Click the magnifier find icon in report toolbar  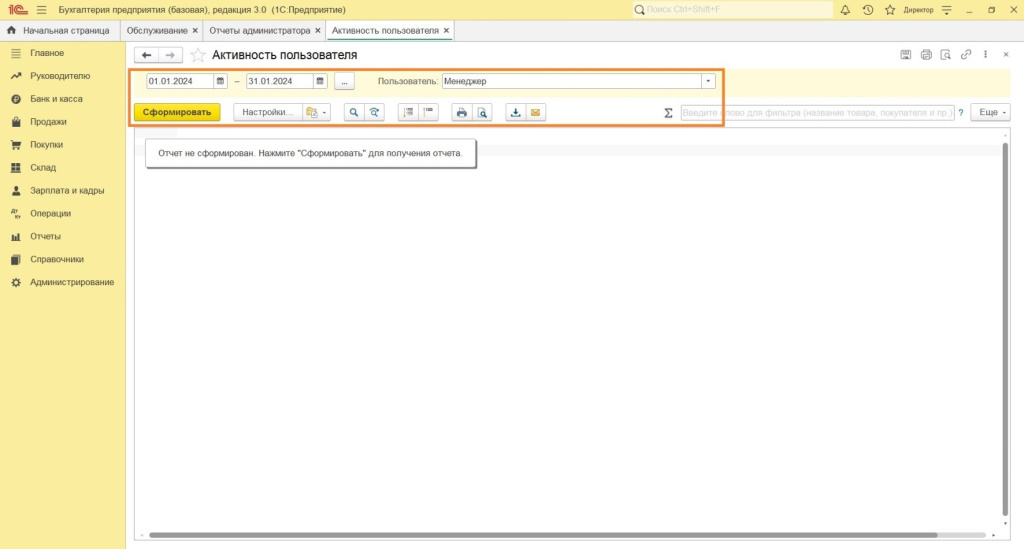click(353, 113)
